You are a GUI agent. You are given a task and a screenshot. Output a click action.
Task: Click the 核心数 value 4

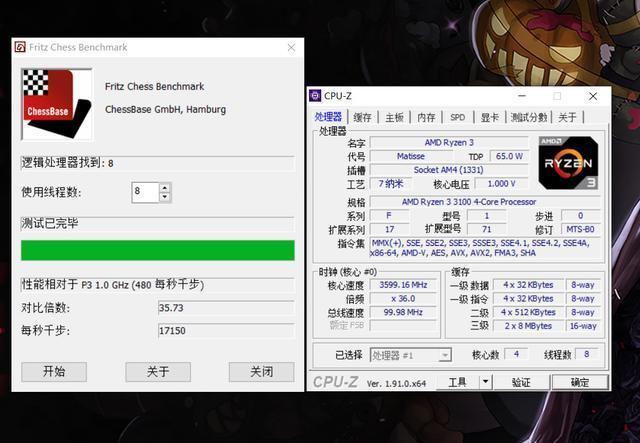click(x=516, y=354)
